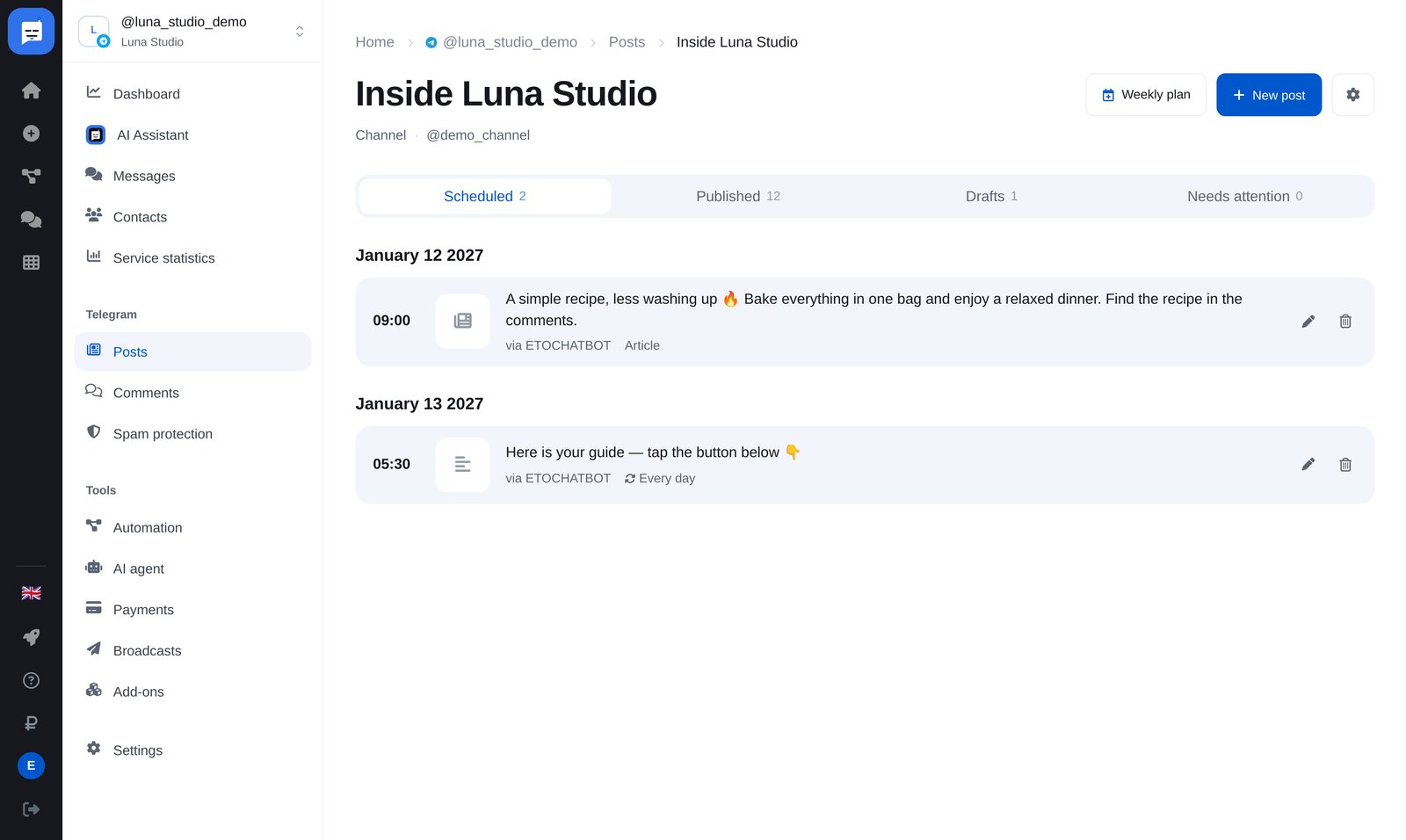
Task: Switch language via UK flag icon
Action: tap(31, 594)
